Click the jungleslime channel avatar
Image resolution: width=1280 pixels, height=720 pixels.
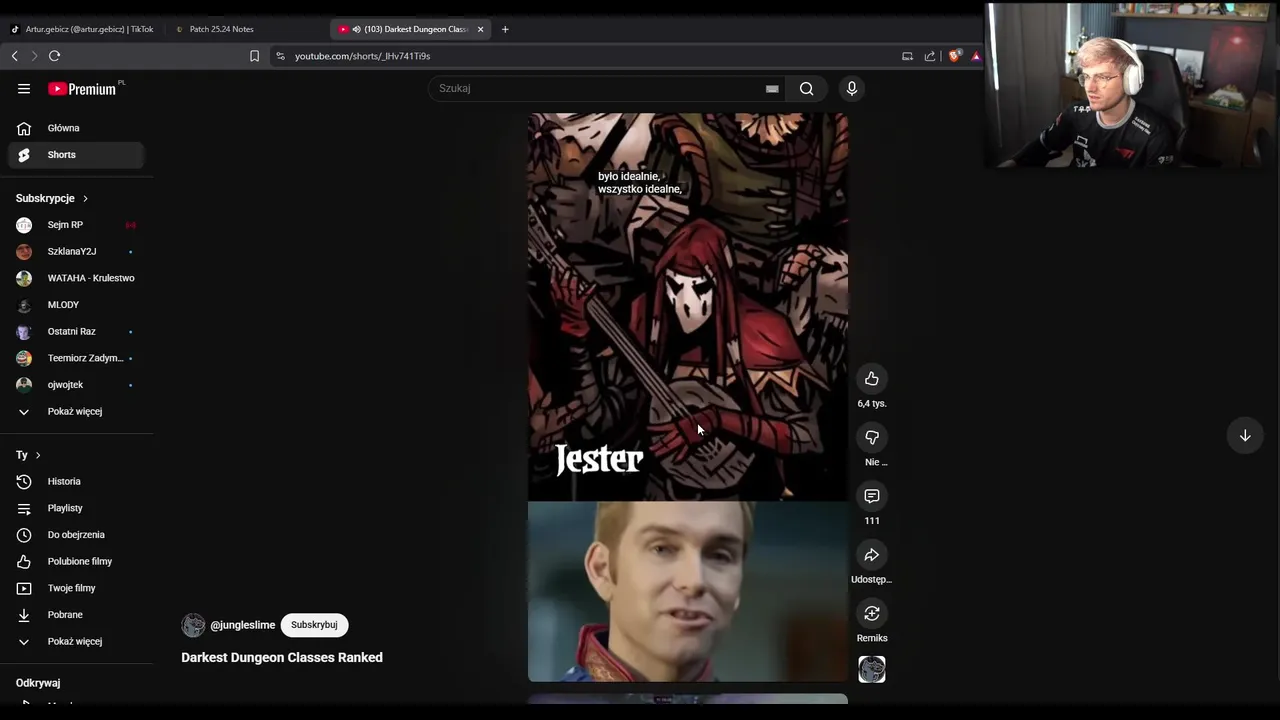coord(193,625)
